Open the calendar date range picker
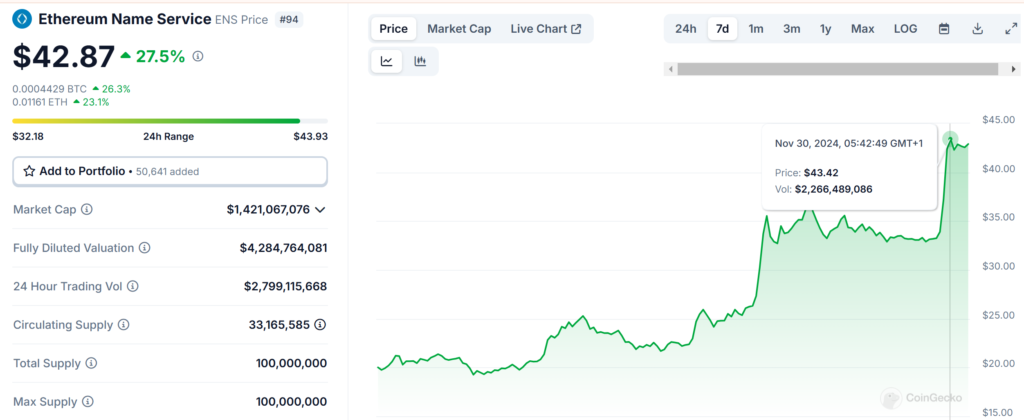Image resolution: width=1024 pixels, height=420 pixels. [x=944, y=29]
